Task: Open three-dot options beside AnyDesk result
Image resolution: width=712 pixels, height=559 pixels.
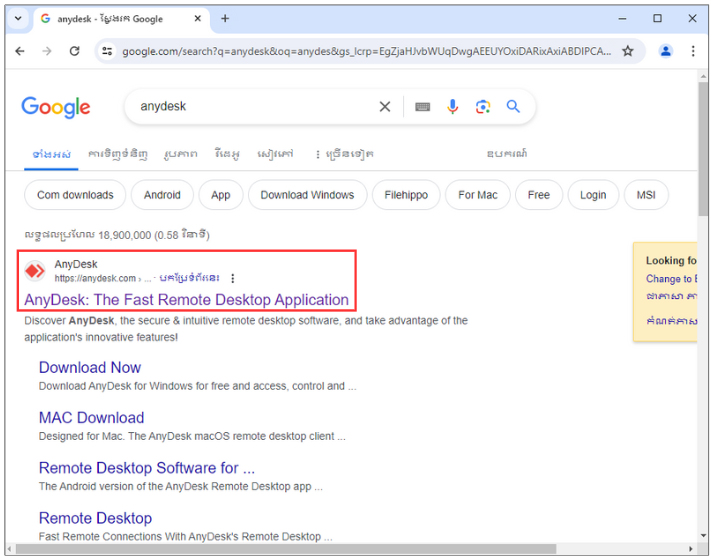Action: (x=232, y=278)
